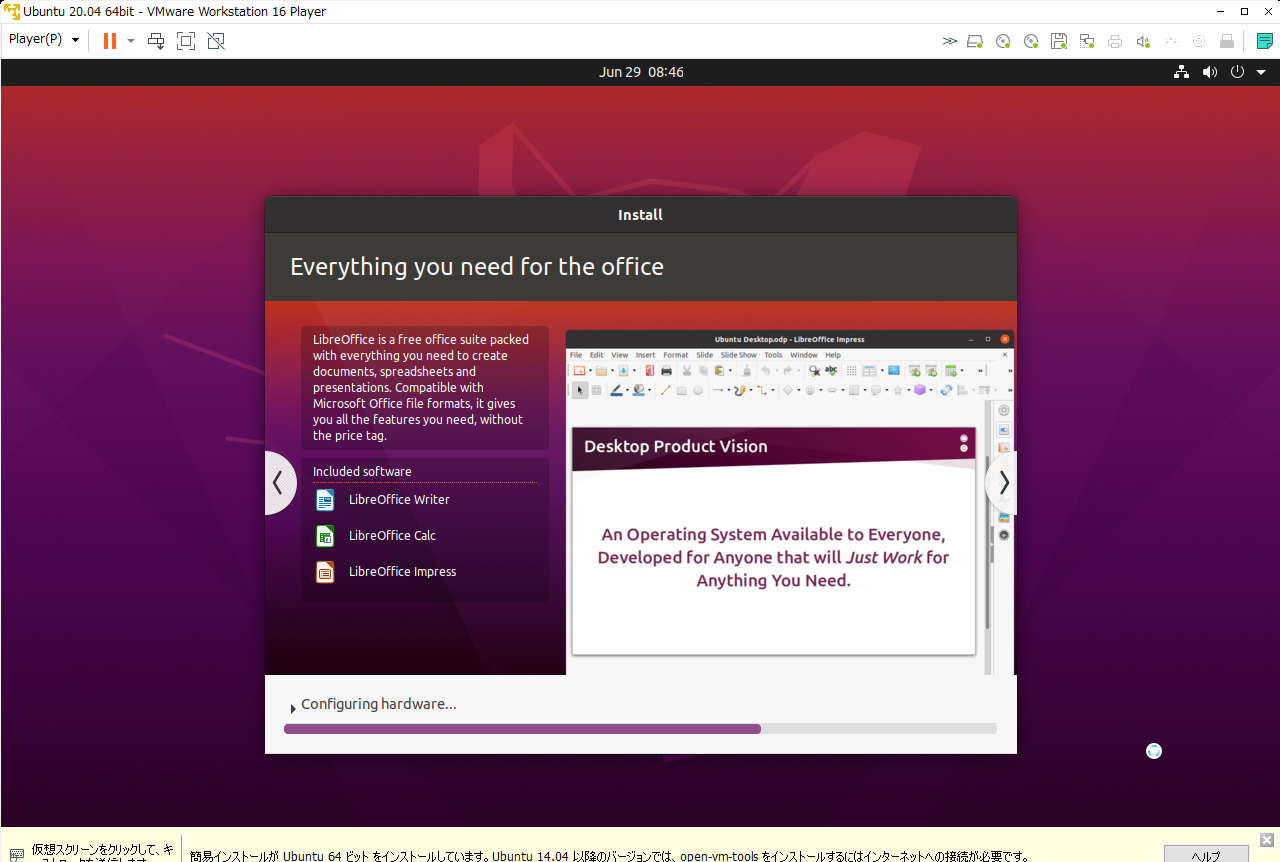1280x862 pixels.
Task: Click the hard disk device icon
Action: pos(975,41)
